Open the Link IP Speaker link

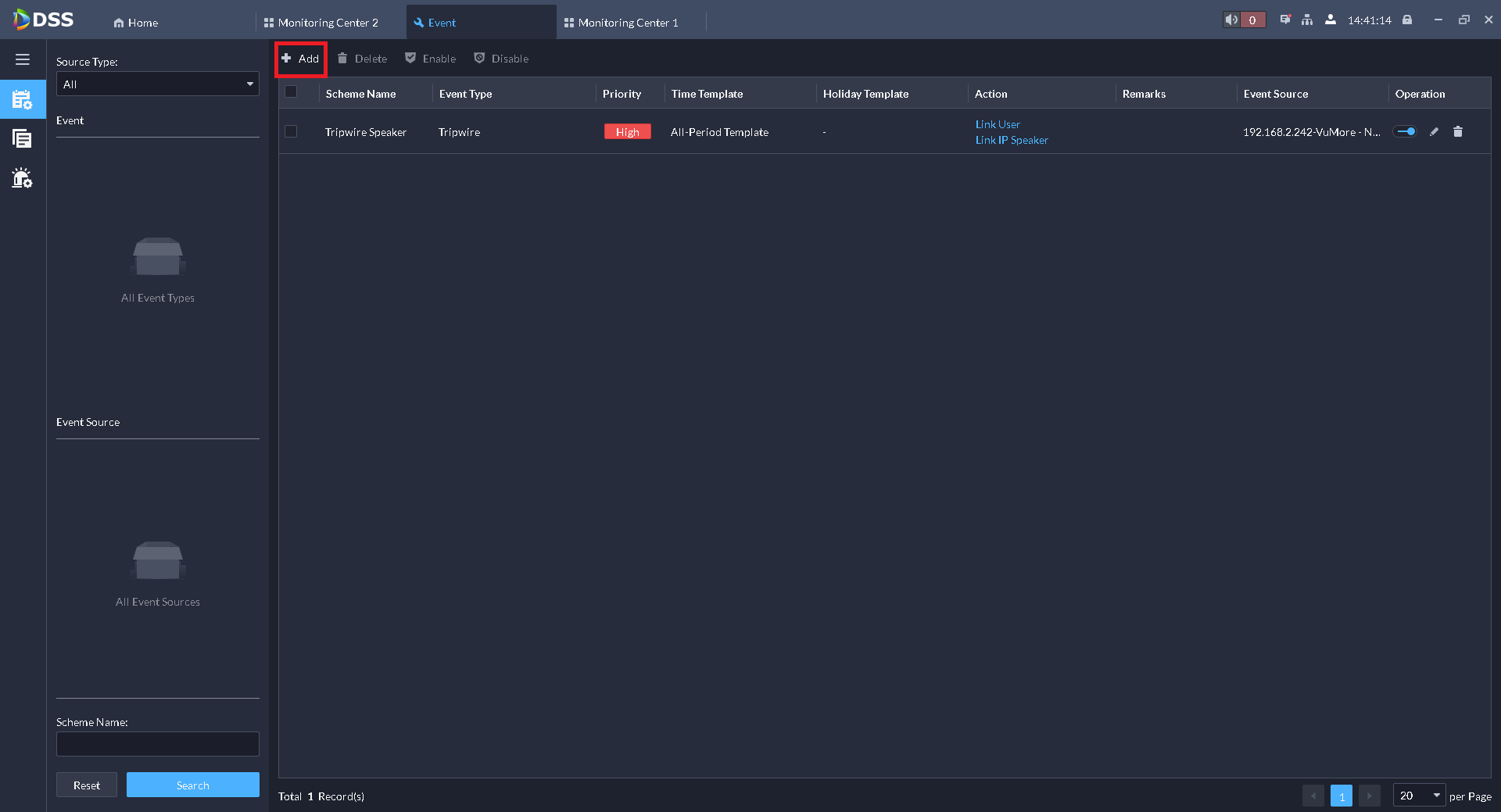(1012, 141)
